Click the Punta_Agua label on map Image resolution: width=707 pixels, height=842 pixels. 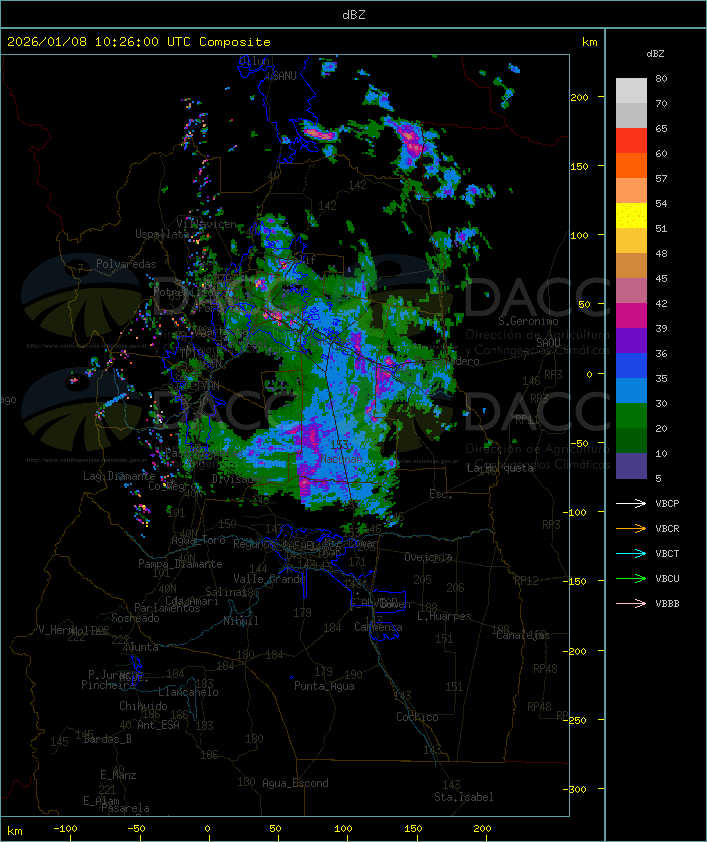click(x=324, y=686)
